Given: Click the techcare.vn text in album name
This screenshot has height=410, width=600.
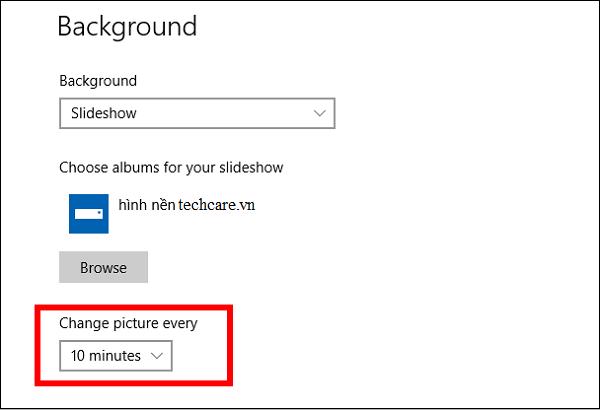Looking at the screenshot, I should (x=220, y=204).
